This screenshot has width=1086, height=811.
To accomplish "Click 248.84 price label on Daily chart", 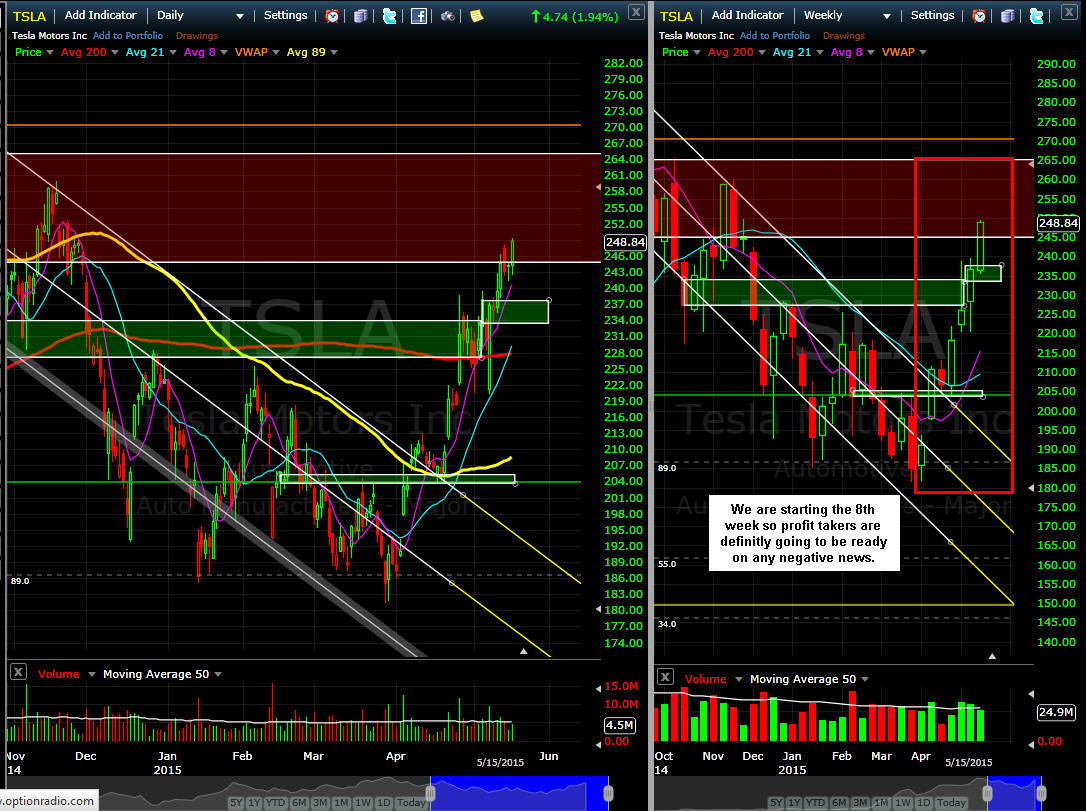I will pos(625,242).
